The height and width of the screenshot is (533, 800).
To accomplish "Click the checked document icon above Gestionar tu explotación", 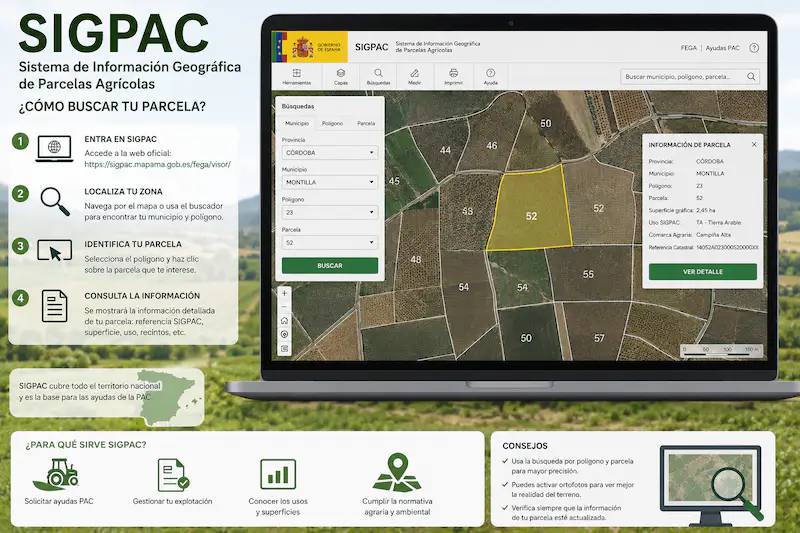I will coord(173,475).
